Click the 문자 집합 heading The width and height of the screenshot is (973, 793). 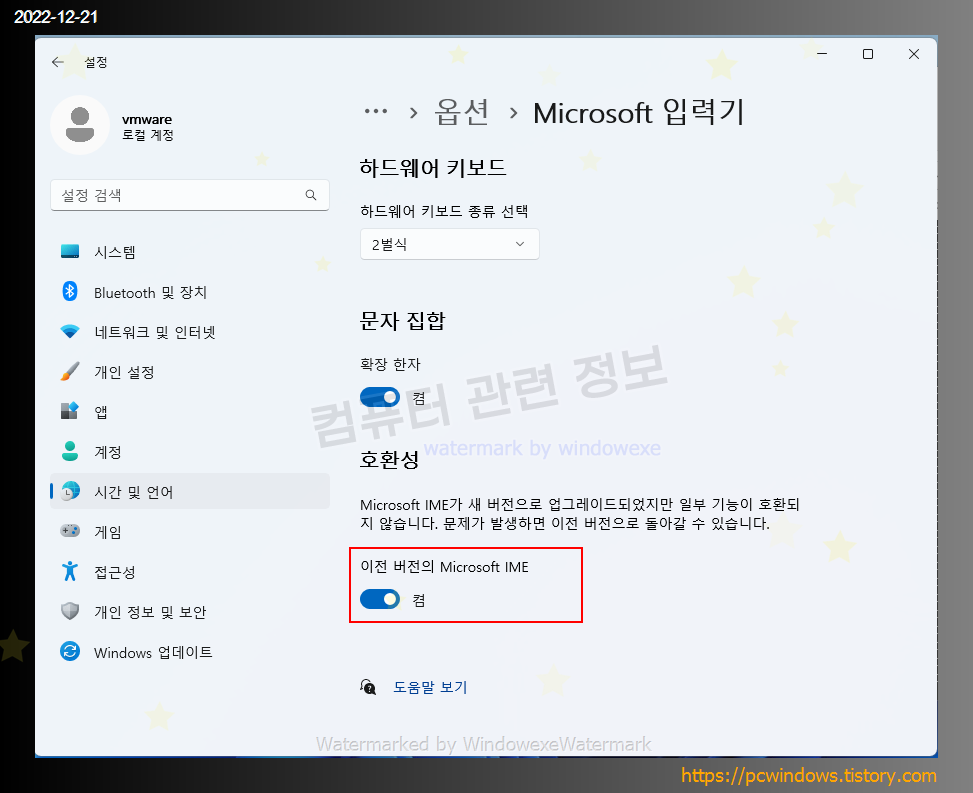pyautogui.click(x=402, y=321)
